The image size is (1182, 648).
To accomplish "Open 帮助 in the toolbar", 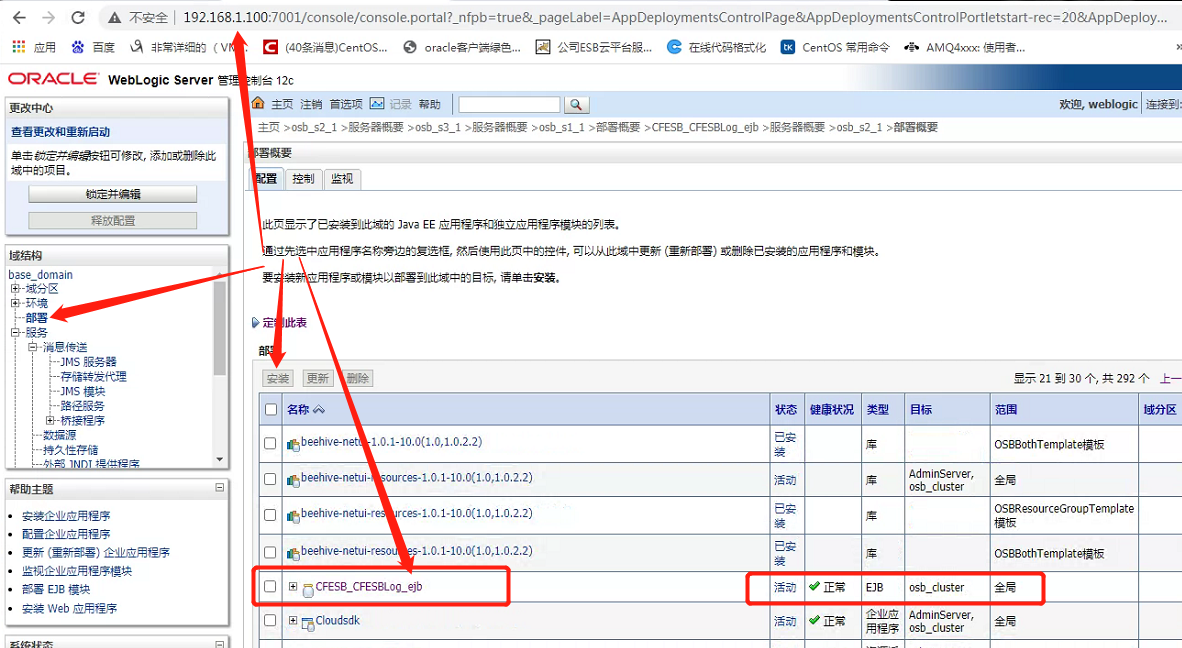I will (x=430, y=104).
